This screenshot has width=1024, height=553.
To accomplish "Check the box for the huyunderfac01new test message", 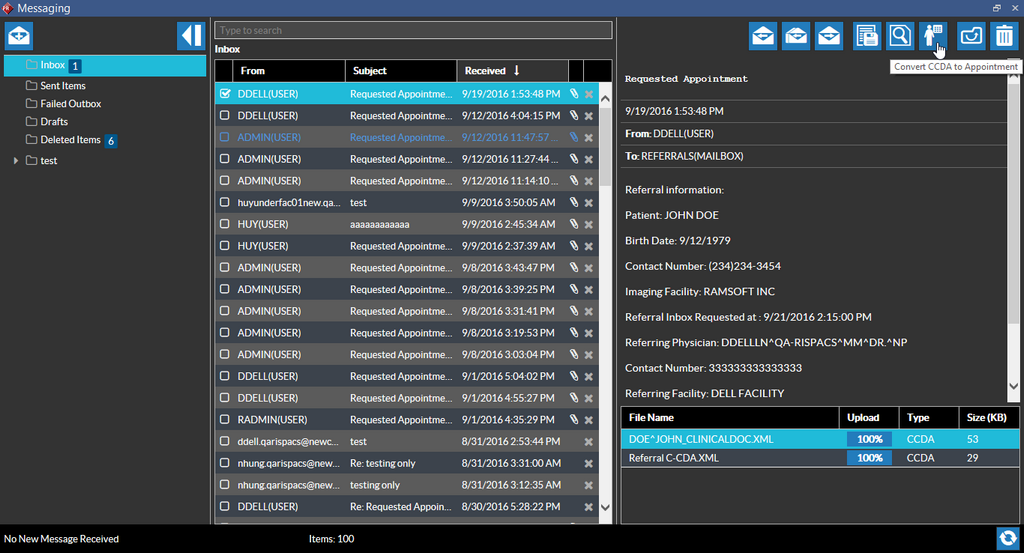I will (225, 203).
